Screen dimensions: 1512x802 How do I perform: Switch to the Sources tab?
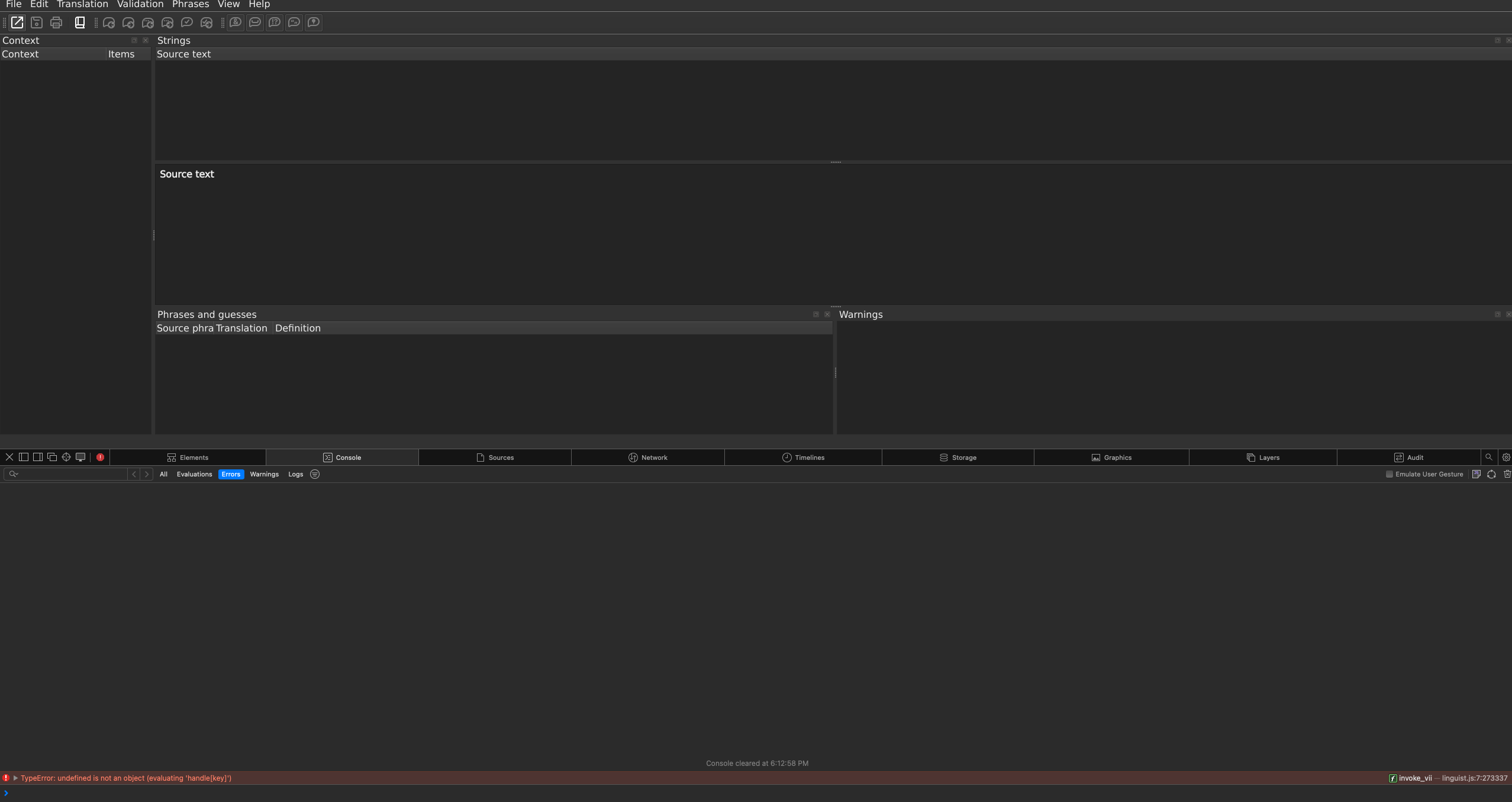(x=495, y=458)
